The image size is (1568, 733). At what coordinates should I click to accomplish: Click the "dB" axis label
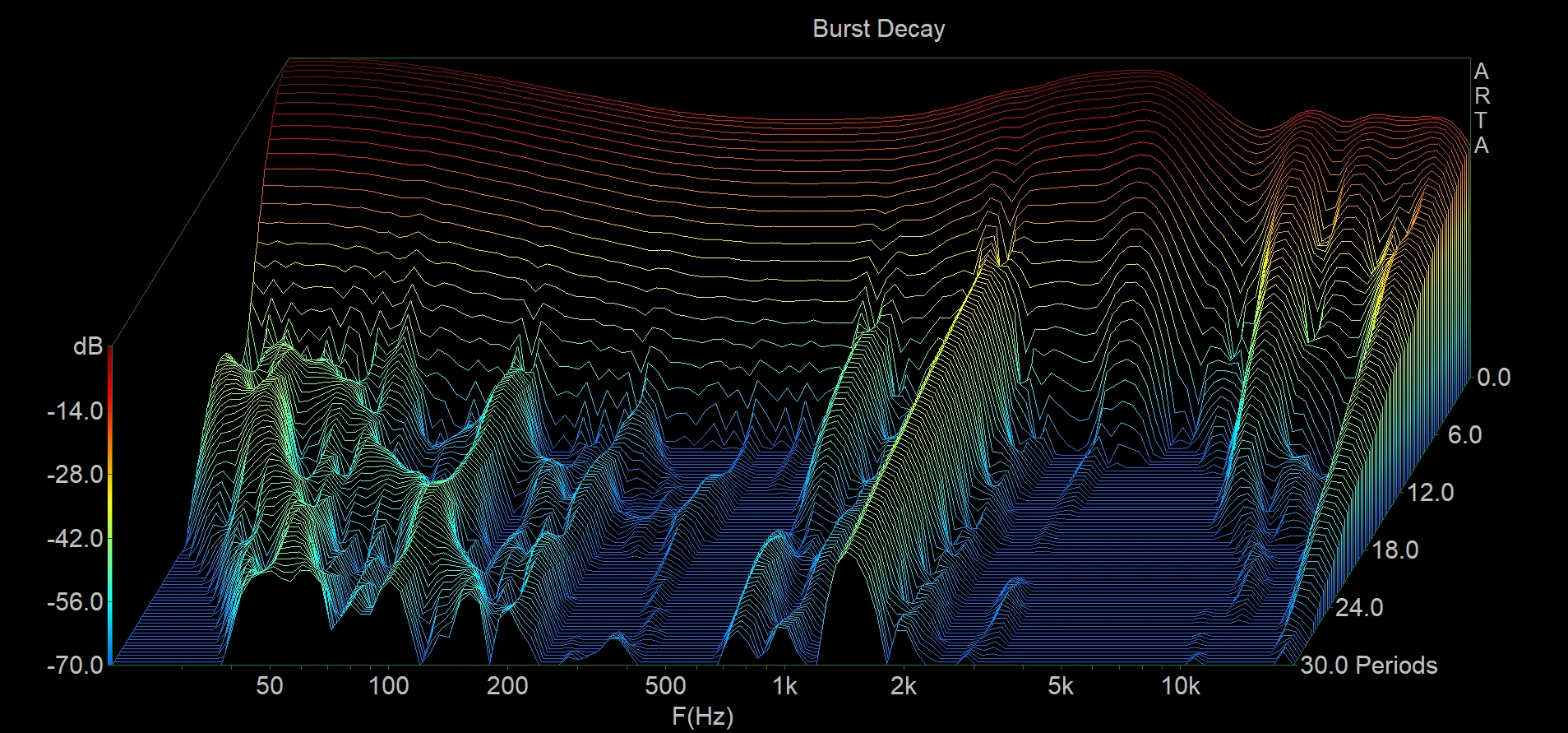[x=88, y=346]
